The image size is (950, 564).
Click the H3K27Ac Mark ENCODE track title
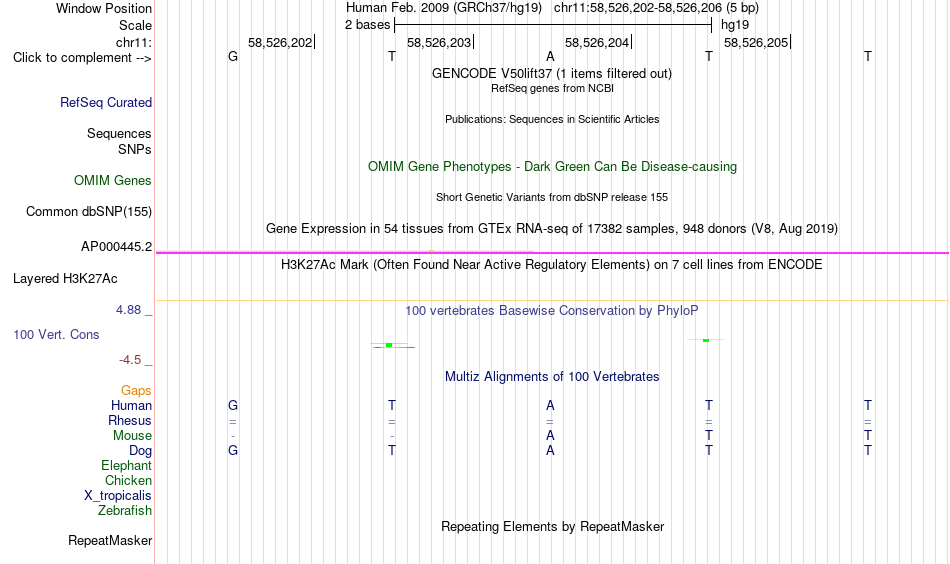[x=552, y=265]
